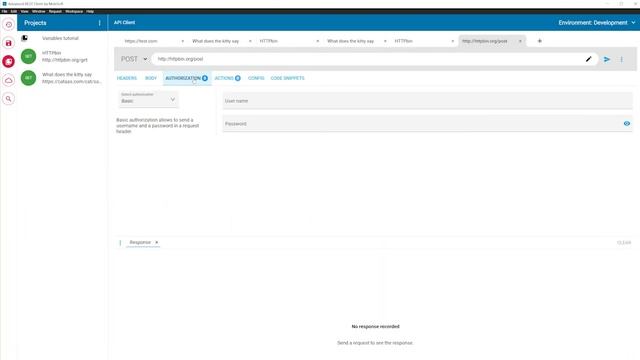
Task: Open the View menu
Action: pos(24,11)
